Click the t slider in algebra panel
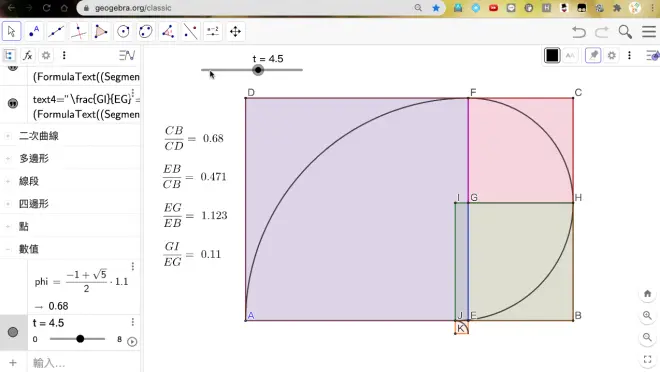 [77, 339]
